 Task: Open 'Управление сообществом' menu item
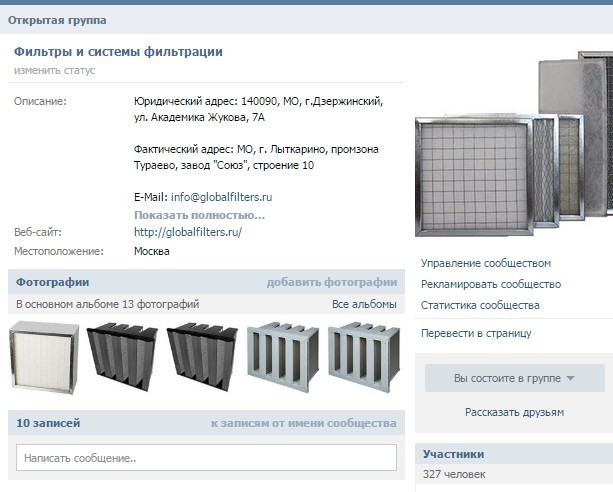coord(486,263)
